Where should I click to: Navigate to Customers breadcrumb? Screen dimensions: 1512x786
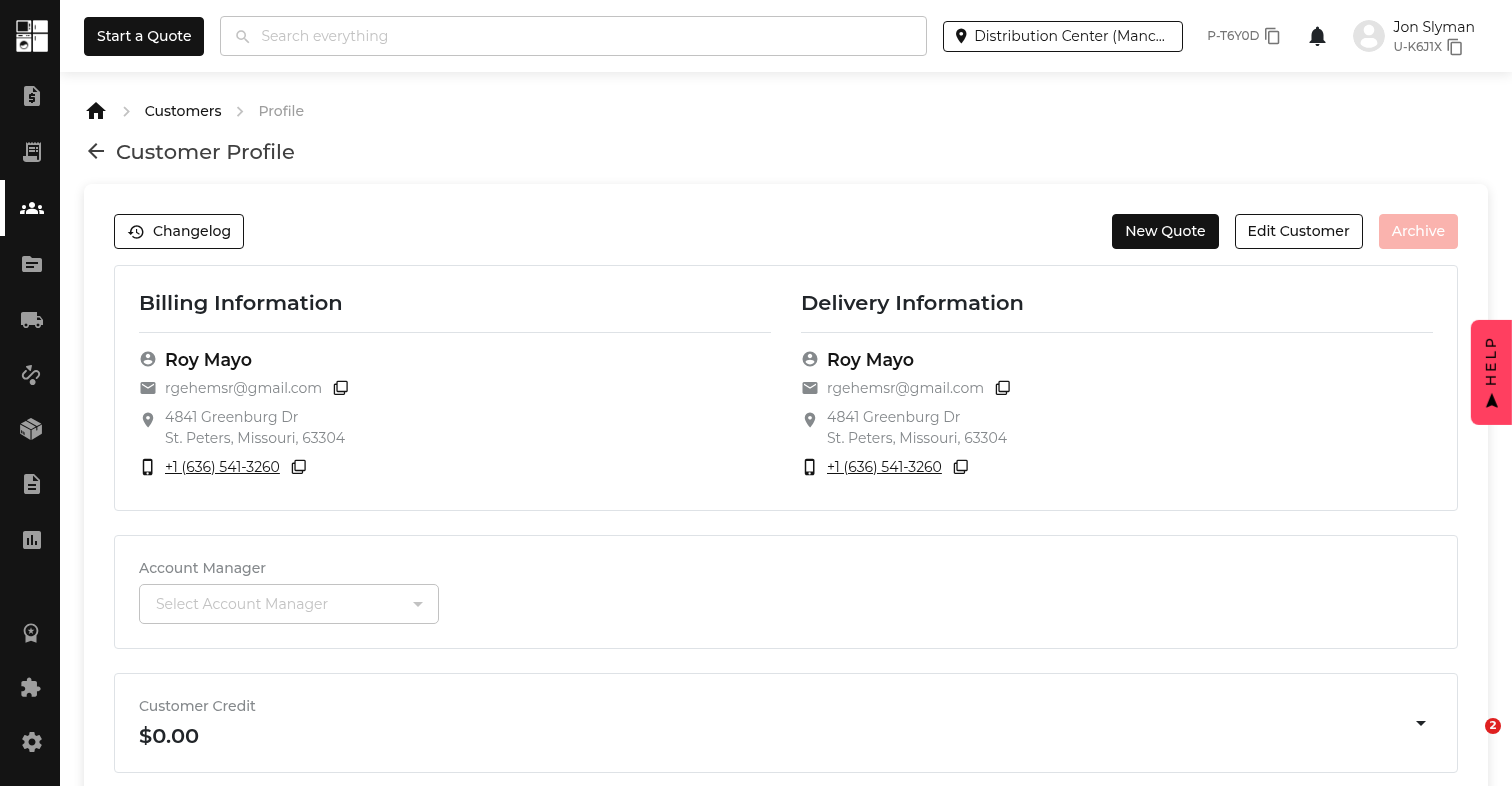183,111
